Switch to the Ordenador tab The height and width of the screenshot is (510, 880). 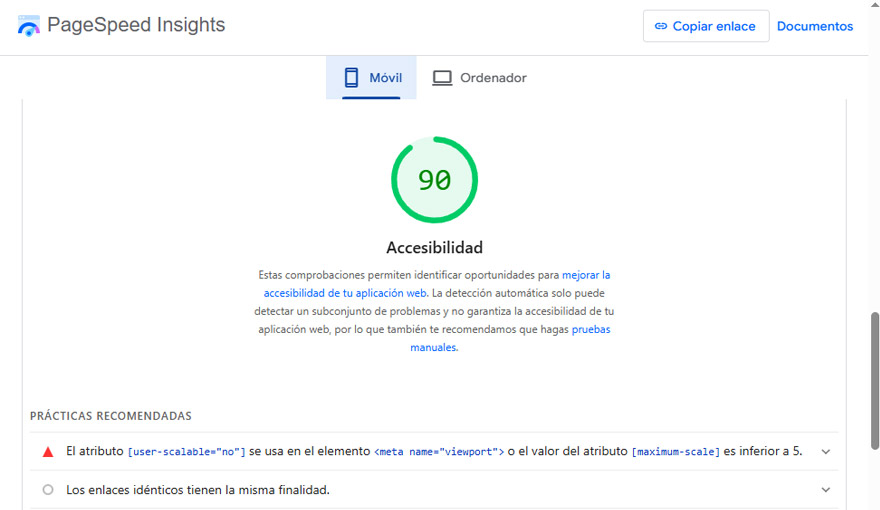click(x=480, y=78)
